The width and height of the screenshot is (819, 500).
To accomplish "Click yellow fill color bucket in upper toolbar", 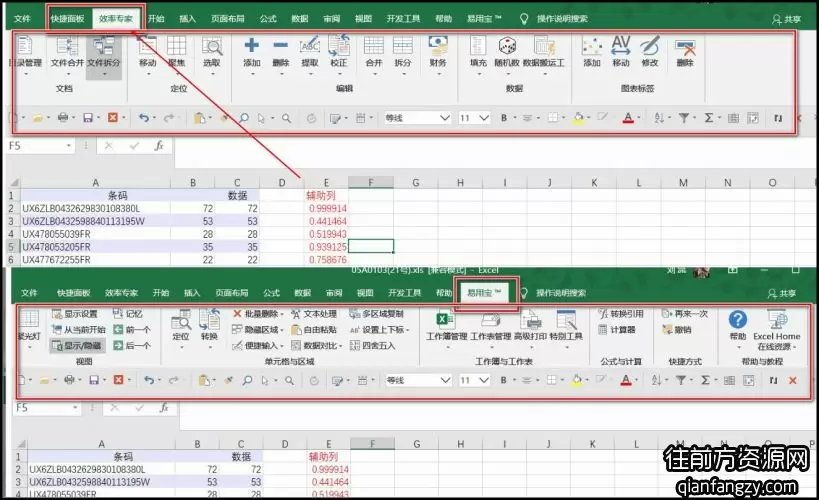I will tap(578, 118).
